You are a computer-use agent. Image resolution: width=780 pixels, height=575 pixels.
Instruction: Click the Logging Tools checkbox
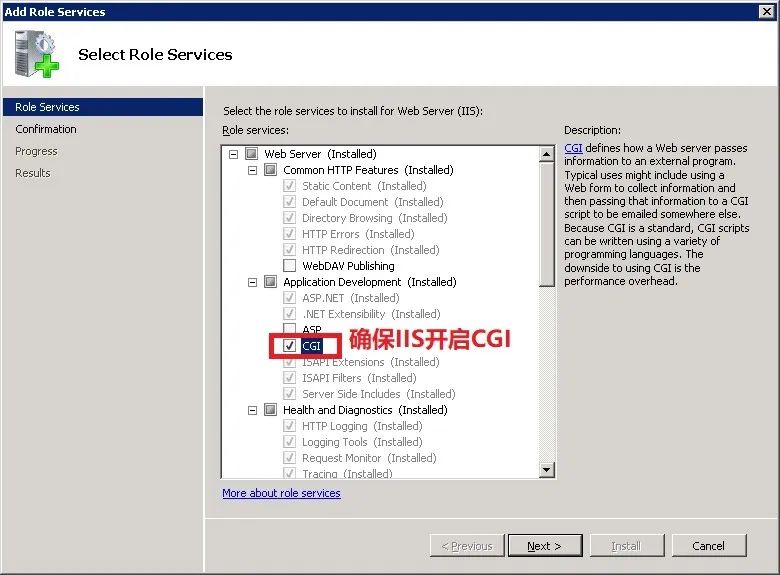click(290, 442)
